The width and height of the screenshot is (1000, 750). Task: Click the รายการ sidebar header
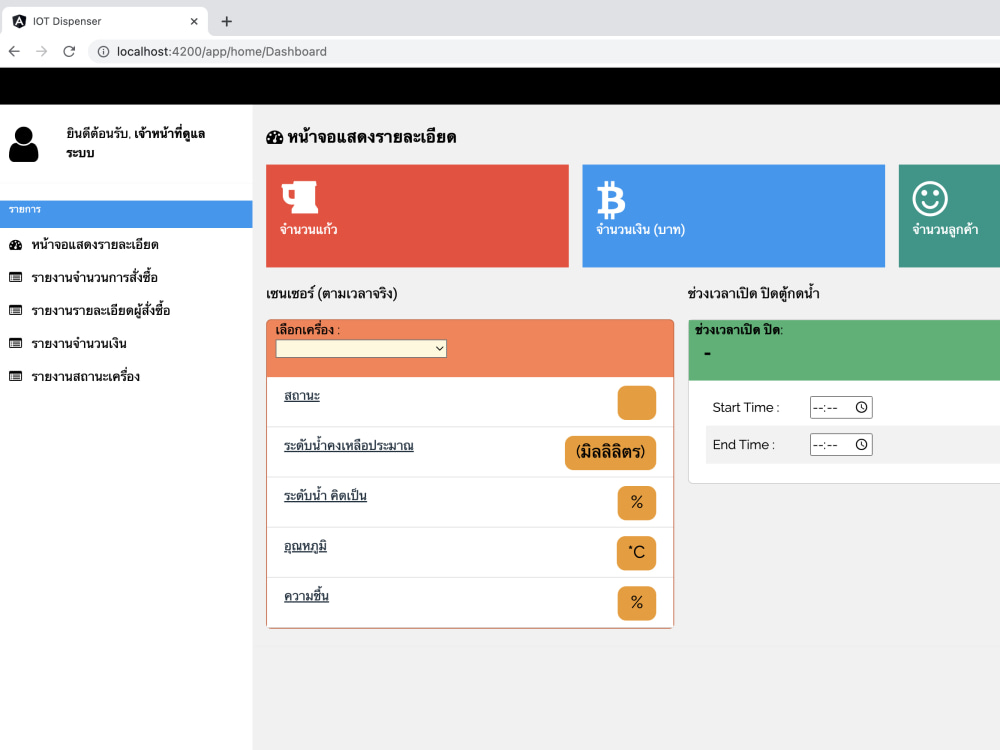point(126,214)
